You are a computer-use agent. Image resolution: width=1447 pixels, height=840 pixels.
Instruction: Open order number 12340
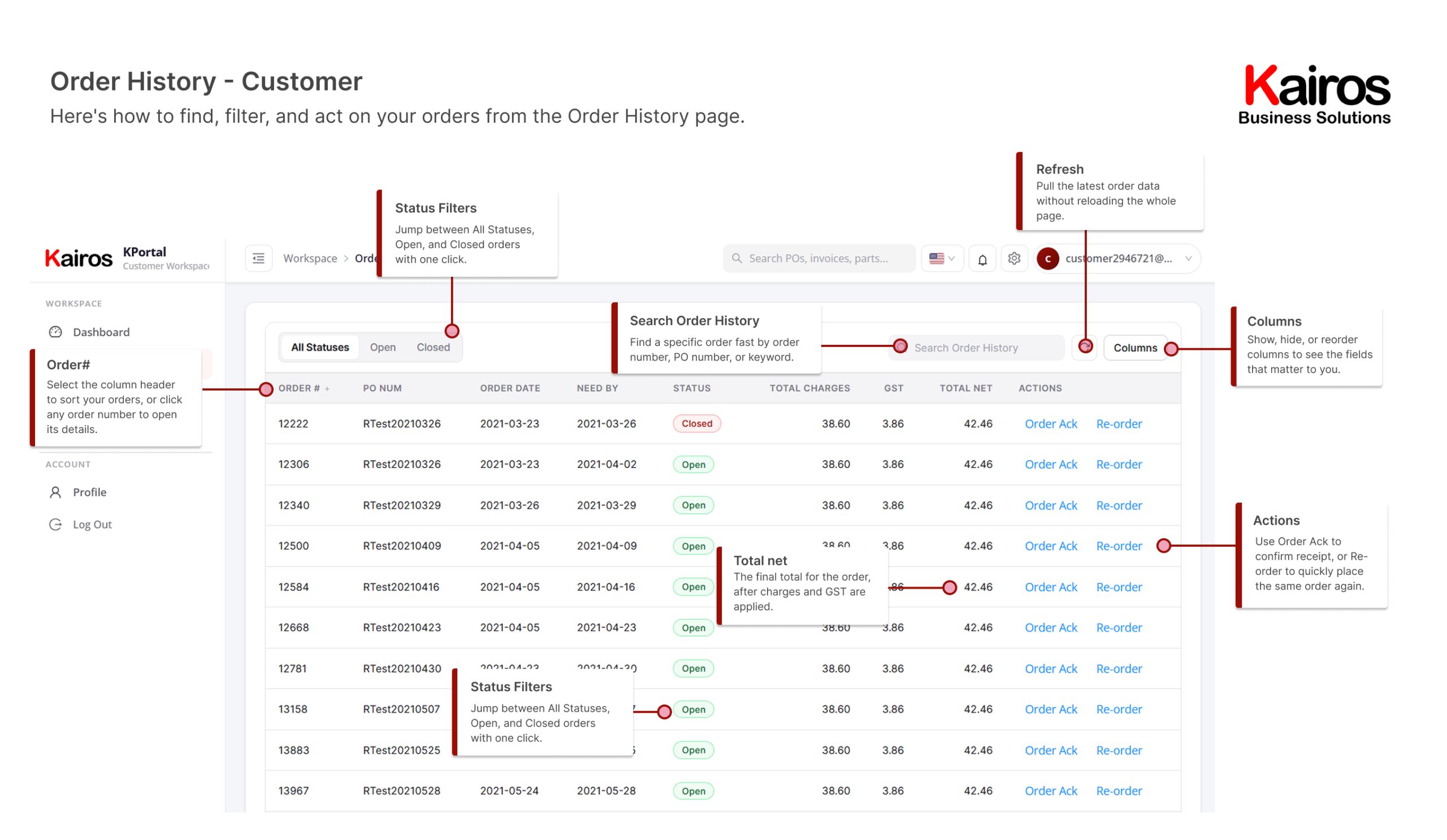[x=293, y=505]
